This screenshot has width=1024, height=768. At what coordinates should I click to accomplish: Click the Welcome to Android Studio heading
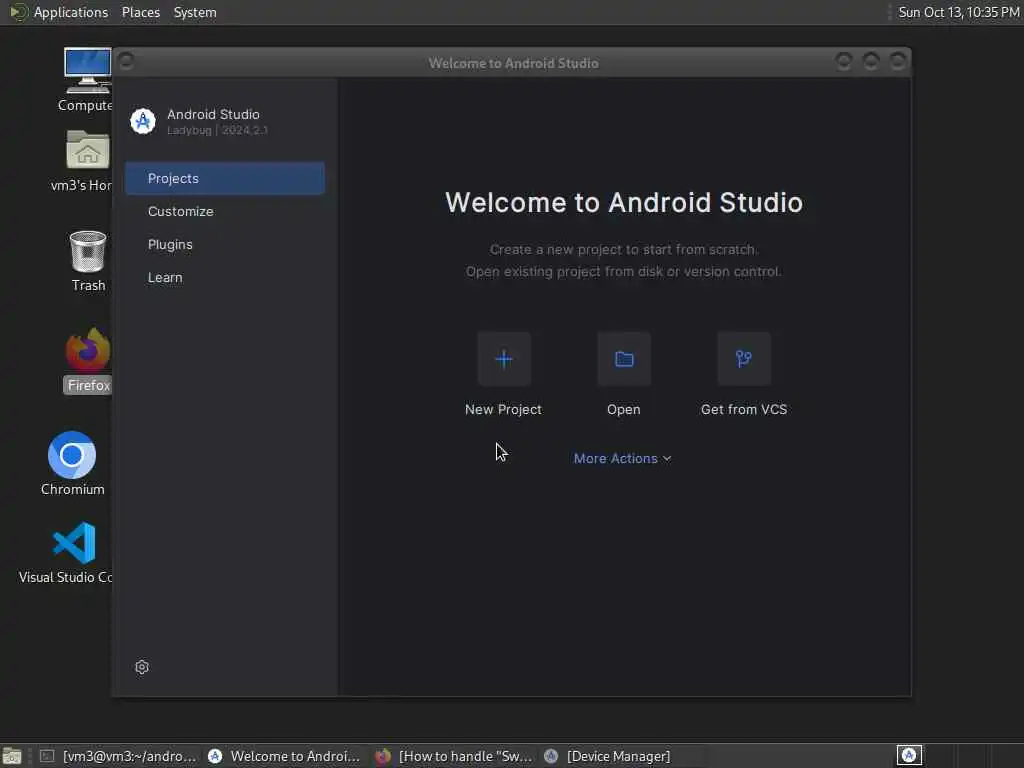(624, 202)
